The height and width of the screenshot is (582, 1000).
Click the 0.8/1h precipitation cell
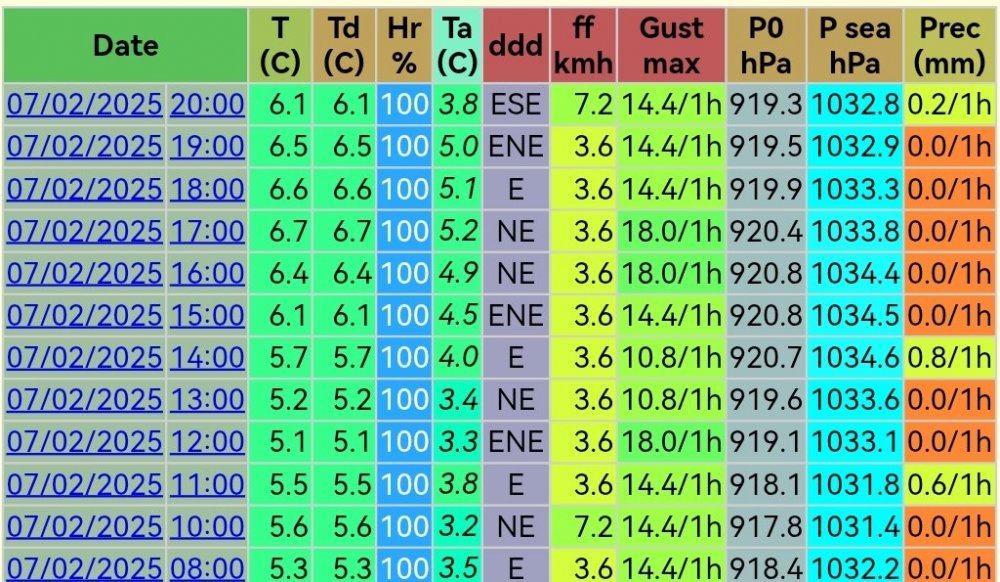click(949, 358)
